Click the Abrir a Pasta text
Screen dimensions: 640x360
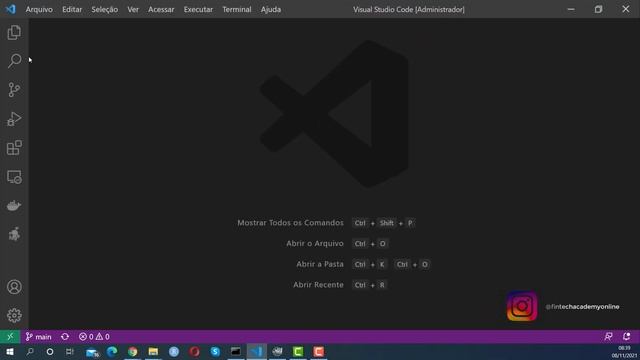click(320, 264)
